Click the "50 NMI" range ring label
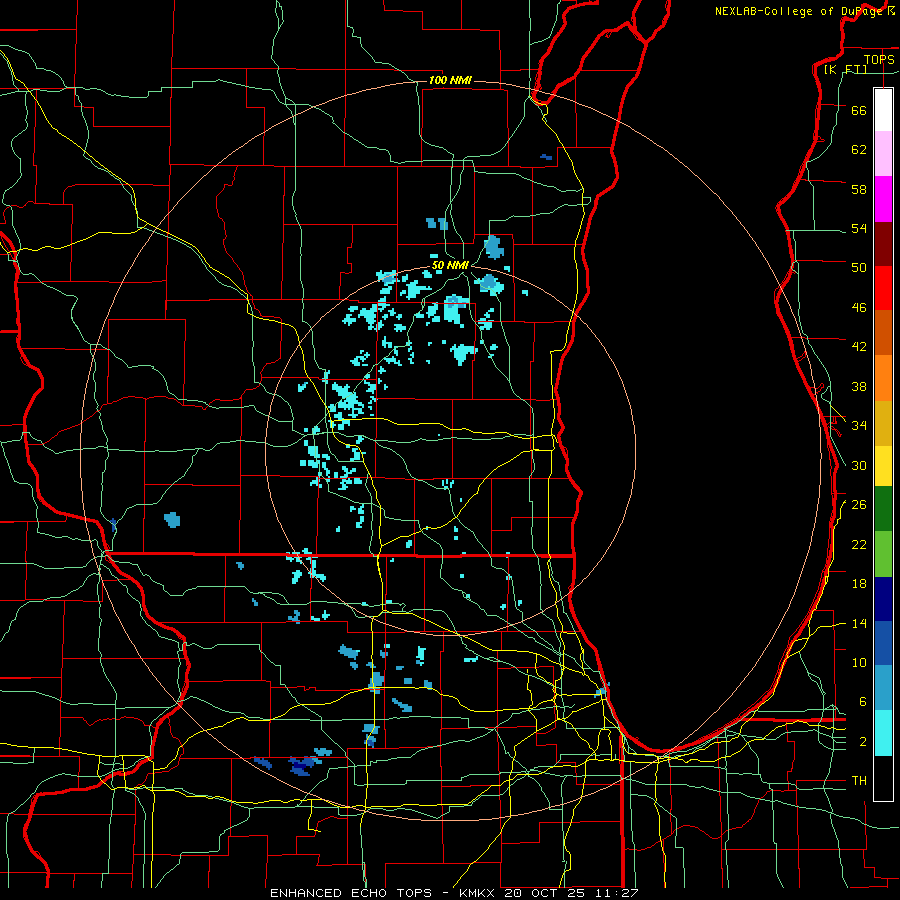Image resolution: width=900 pixels, height=900 pixels. [451, 265]
